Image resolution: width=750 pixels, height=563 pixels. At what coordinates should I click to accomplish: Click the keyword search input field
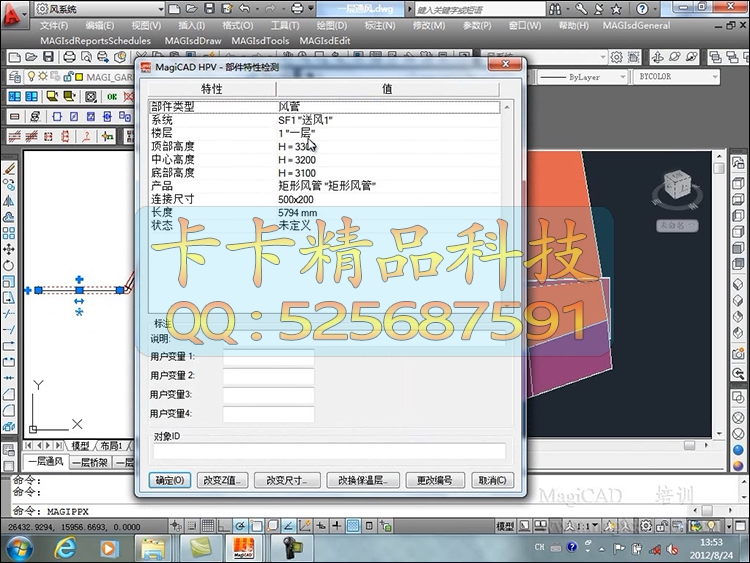480,9
